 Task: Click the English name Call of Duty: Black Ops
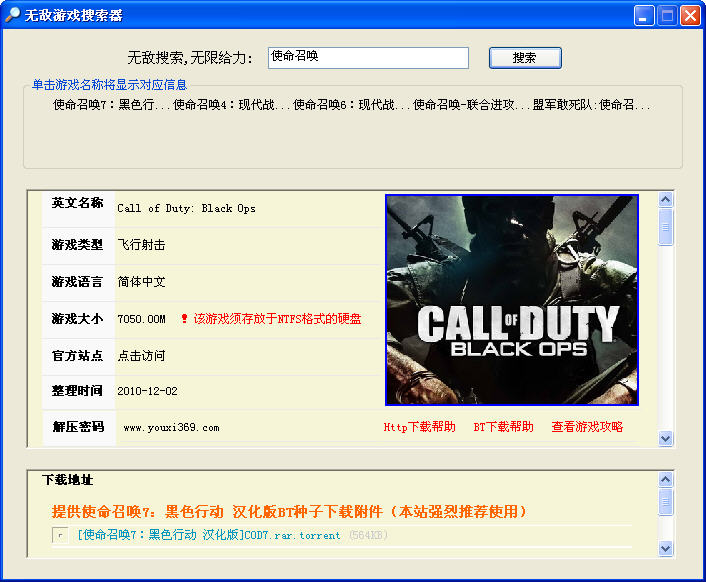(186, 208)
